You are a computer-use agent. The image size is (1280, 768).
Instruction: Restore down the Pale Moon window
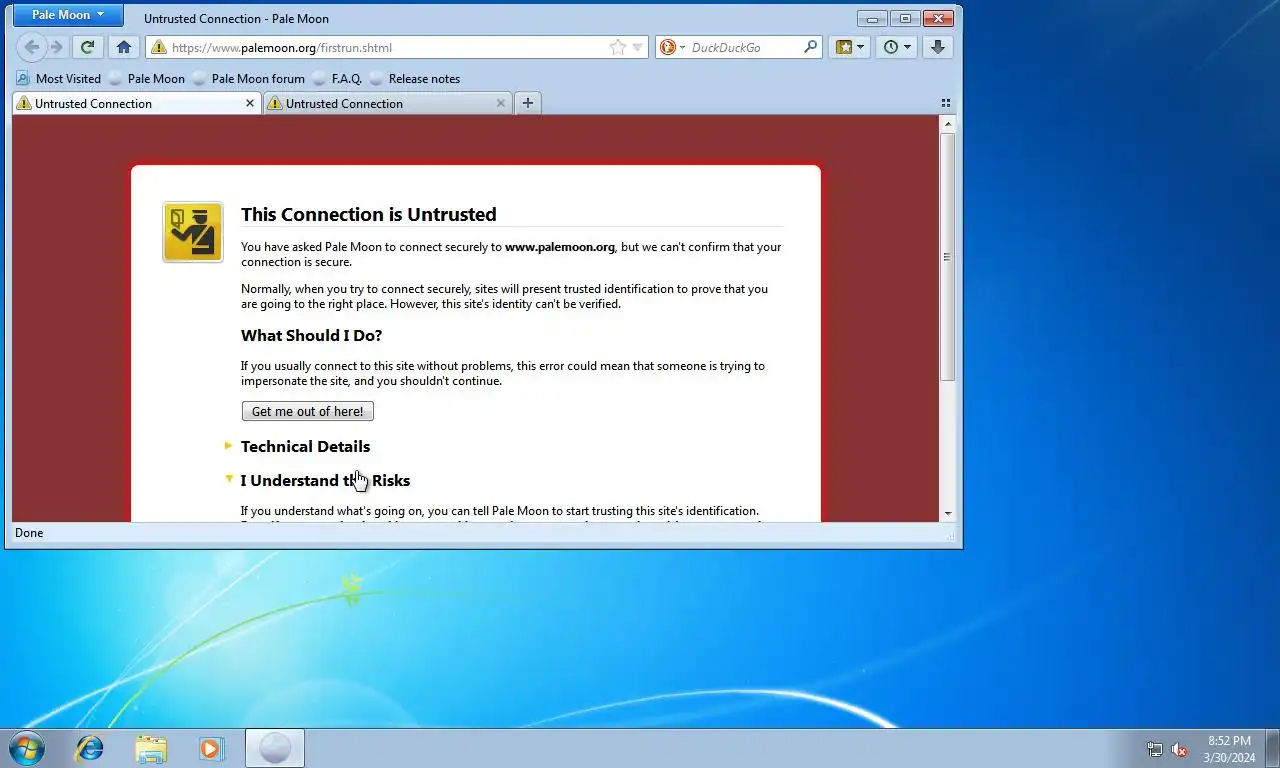[905, 18]
